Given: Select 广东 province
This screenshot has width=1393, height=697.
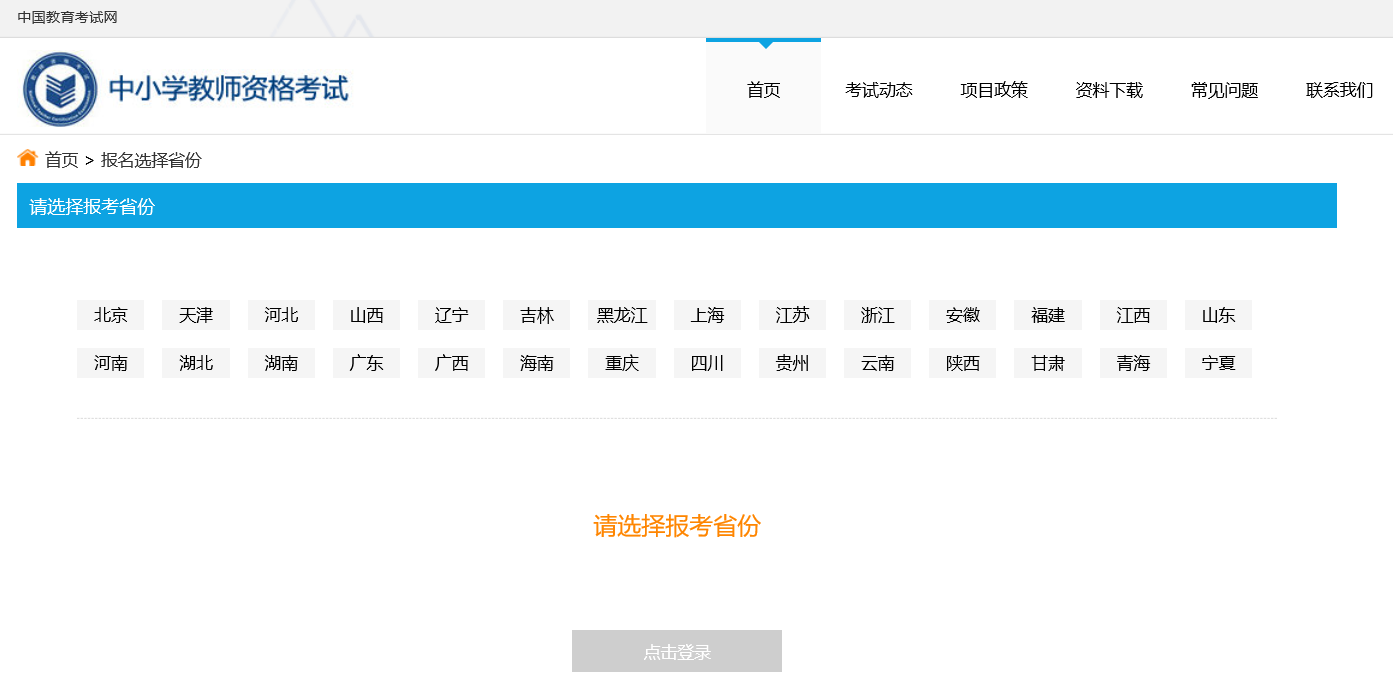Looking at the screenshot, I should point(366,363).
